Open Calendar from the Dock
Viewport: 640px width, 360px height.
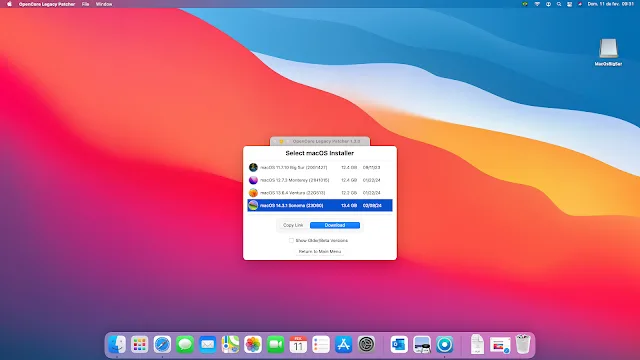pos(298,344)
